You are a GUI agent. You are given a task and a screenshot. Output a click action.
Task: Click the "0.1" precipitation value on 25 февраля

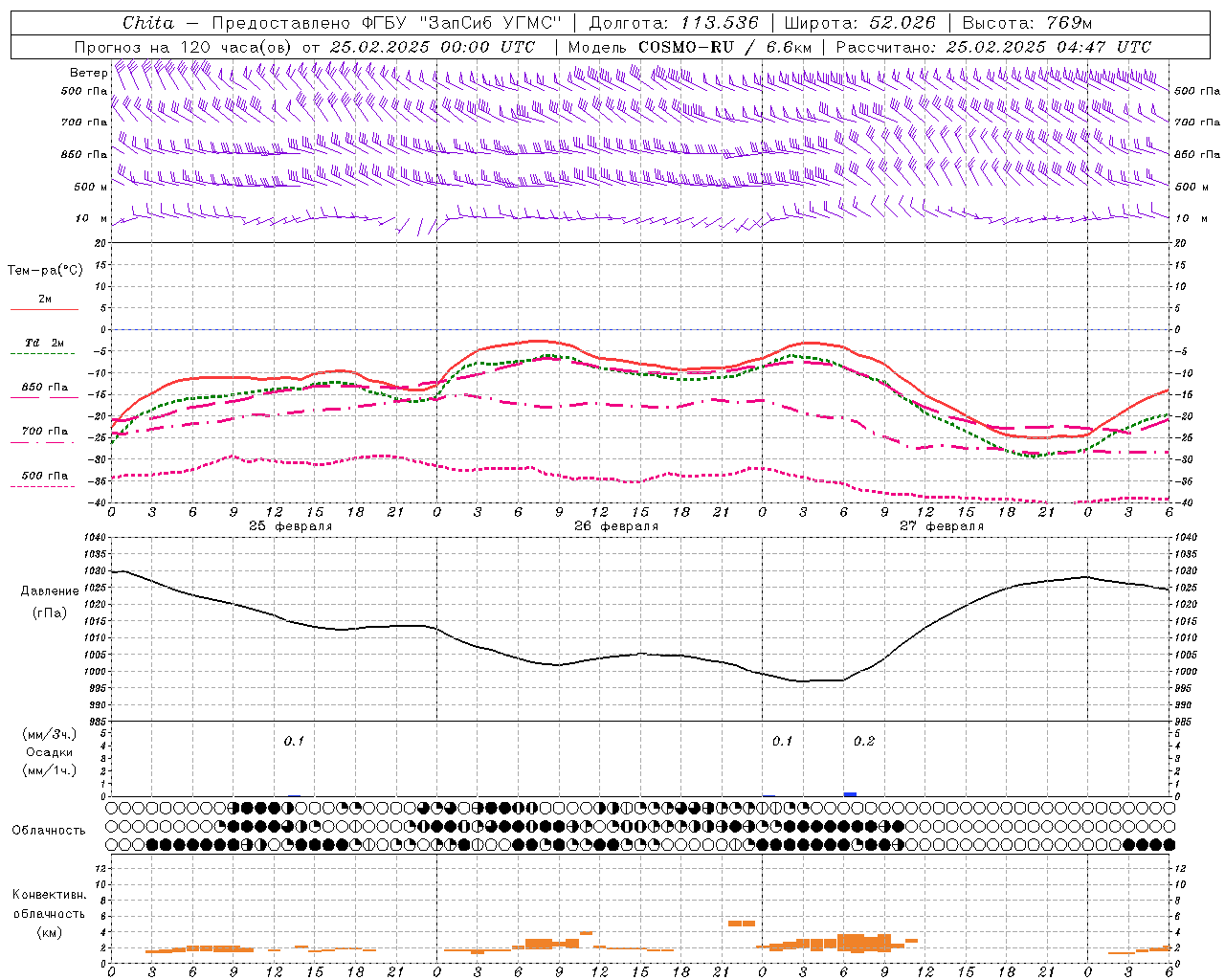[x=294, y=741]
